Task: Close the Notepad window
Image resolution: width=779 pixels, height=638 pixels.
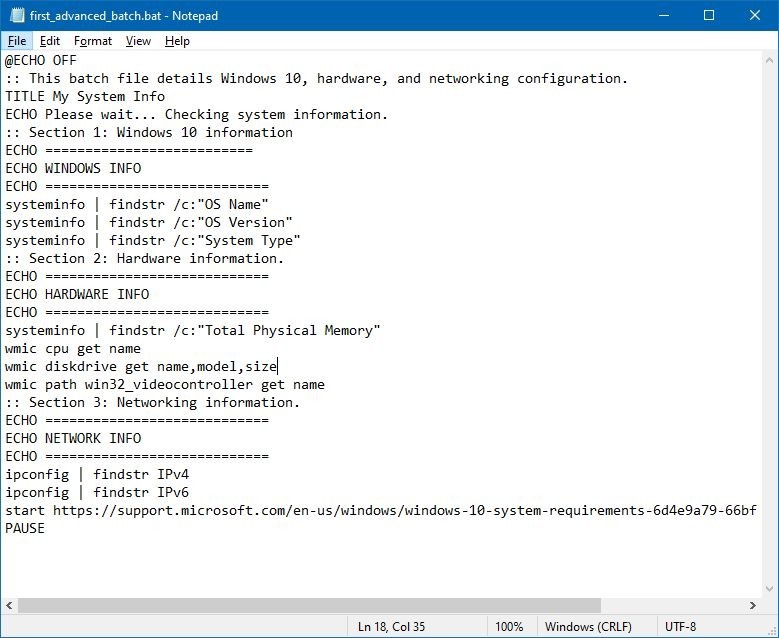Action: [755, 15]
